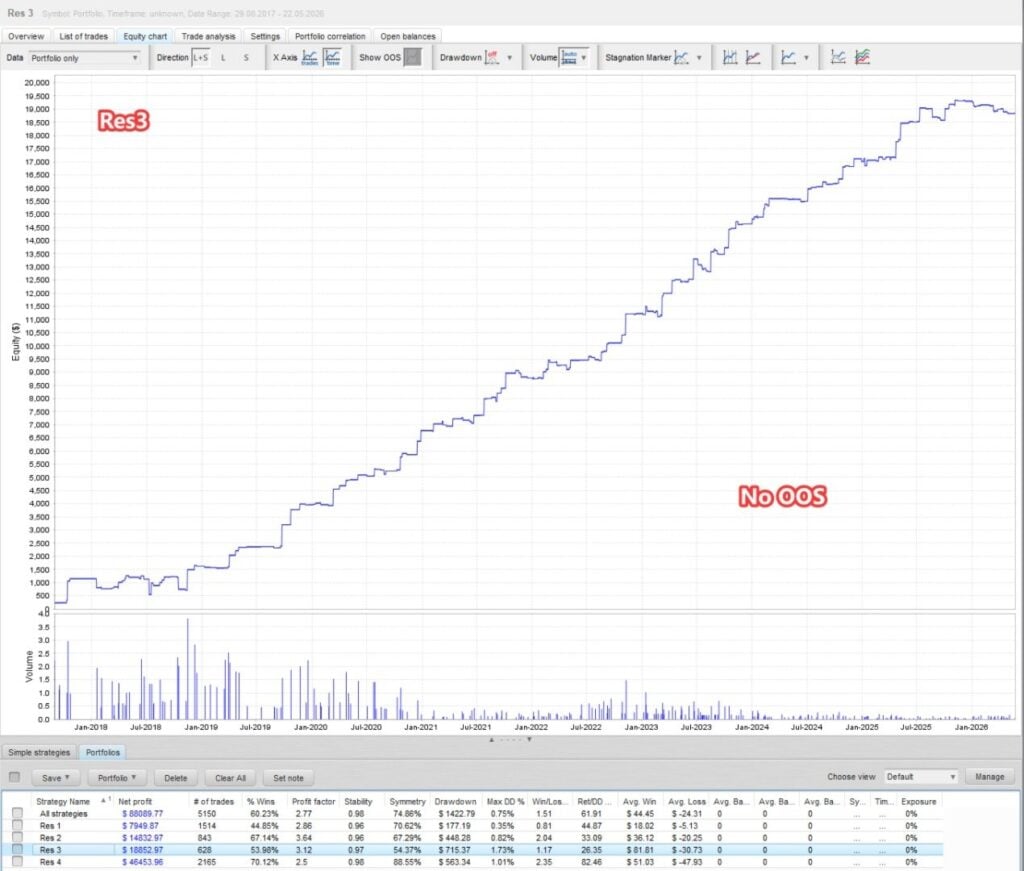Image resolution: width=1024 pixels, height=871 pixels.
Task: Click the Set note button
Action: pyautogui.click(x=289, y=778)
